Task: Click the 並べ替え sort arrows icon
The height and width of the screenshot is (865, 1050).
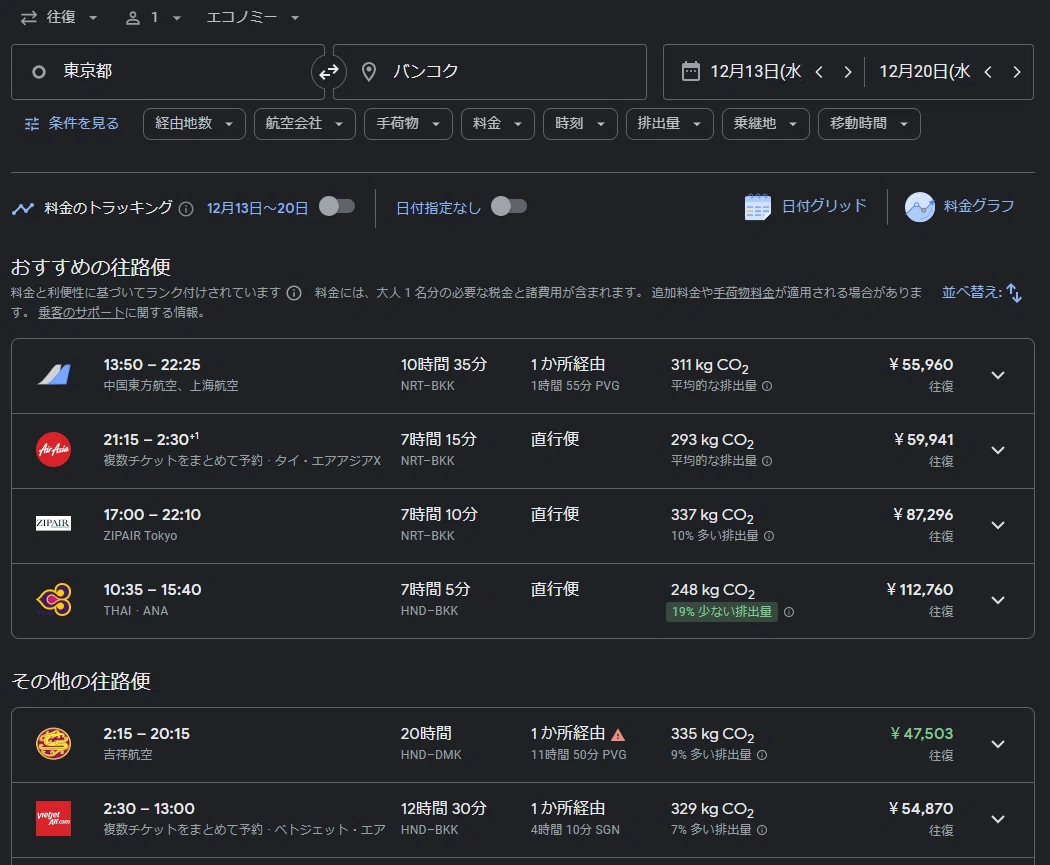Action: (x=1015, y=293)
